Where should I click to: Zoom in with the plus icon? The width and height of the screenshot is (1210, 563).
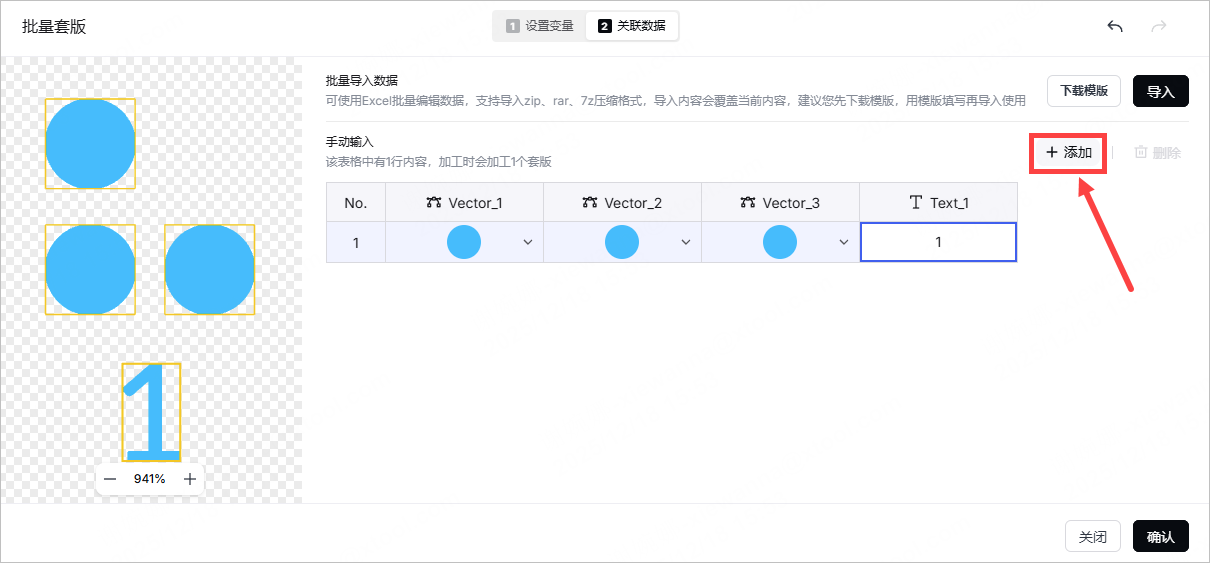point(189,479)
